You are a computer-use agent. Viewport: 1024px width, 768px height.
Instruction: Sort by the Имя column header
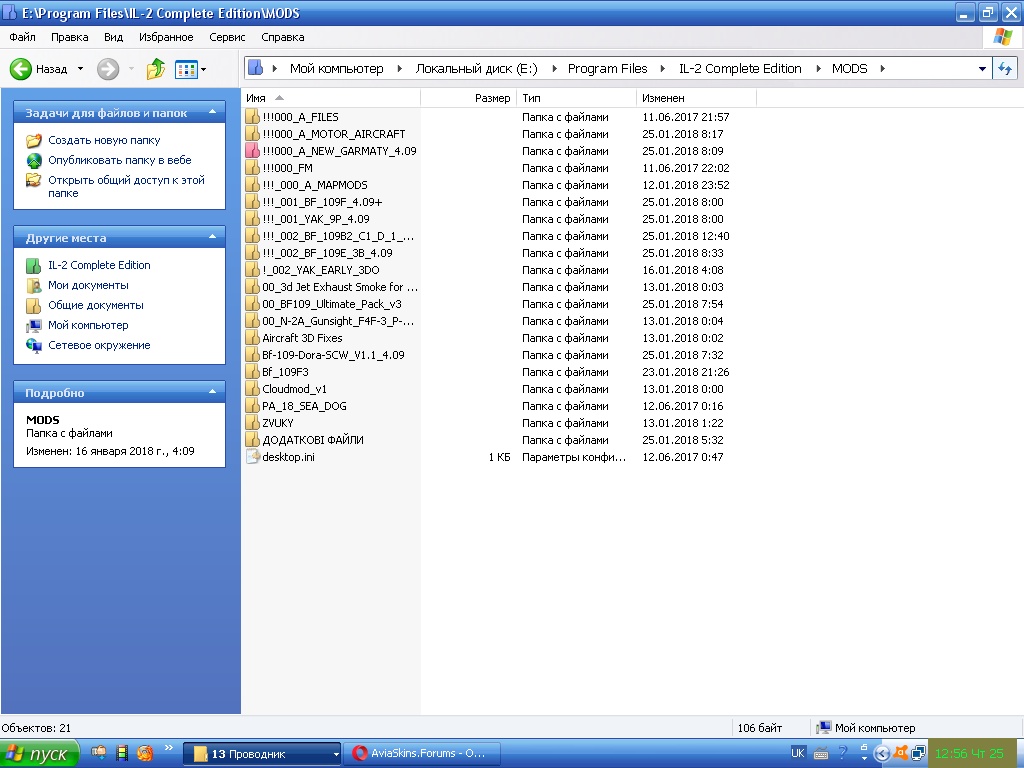tap(330, 98)
